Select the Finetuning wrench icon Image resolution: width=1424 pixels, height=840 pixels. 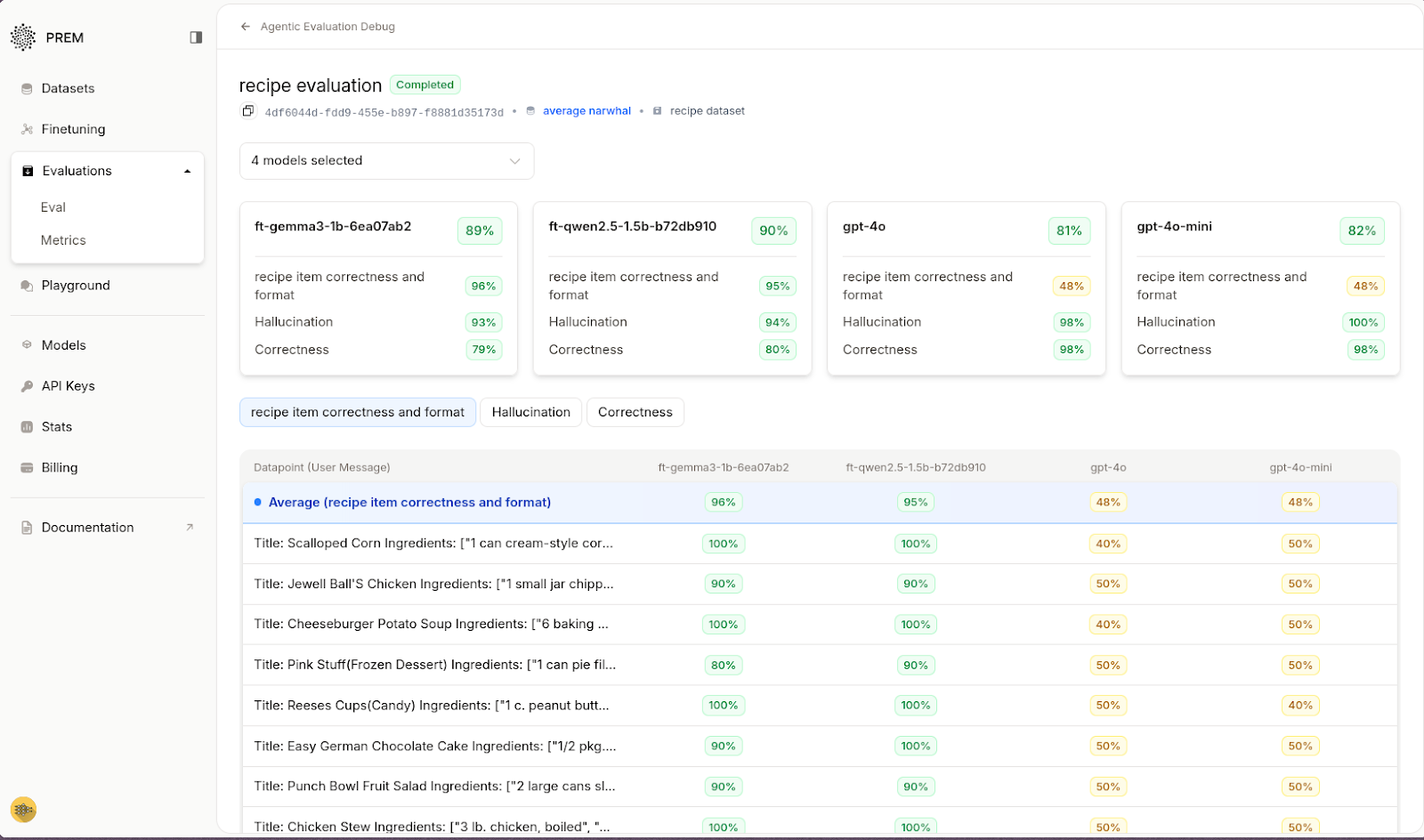pos(26,129)
